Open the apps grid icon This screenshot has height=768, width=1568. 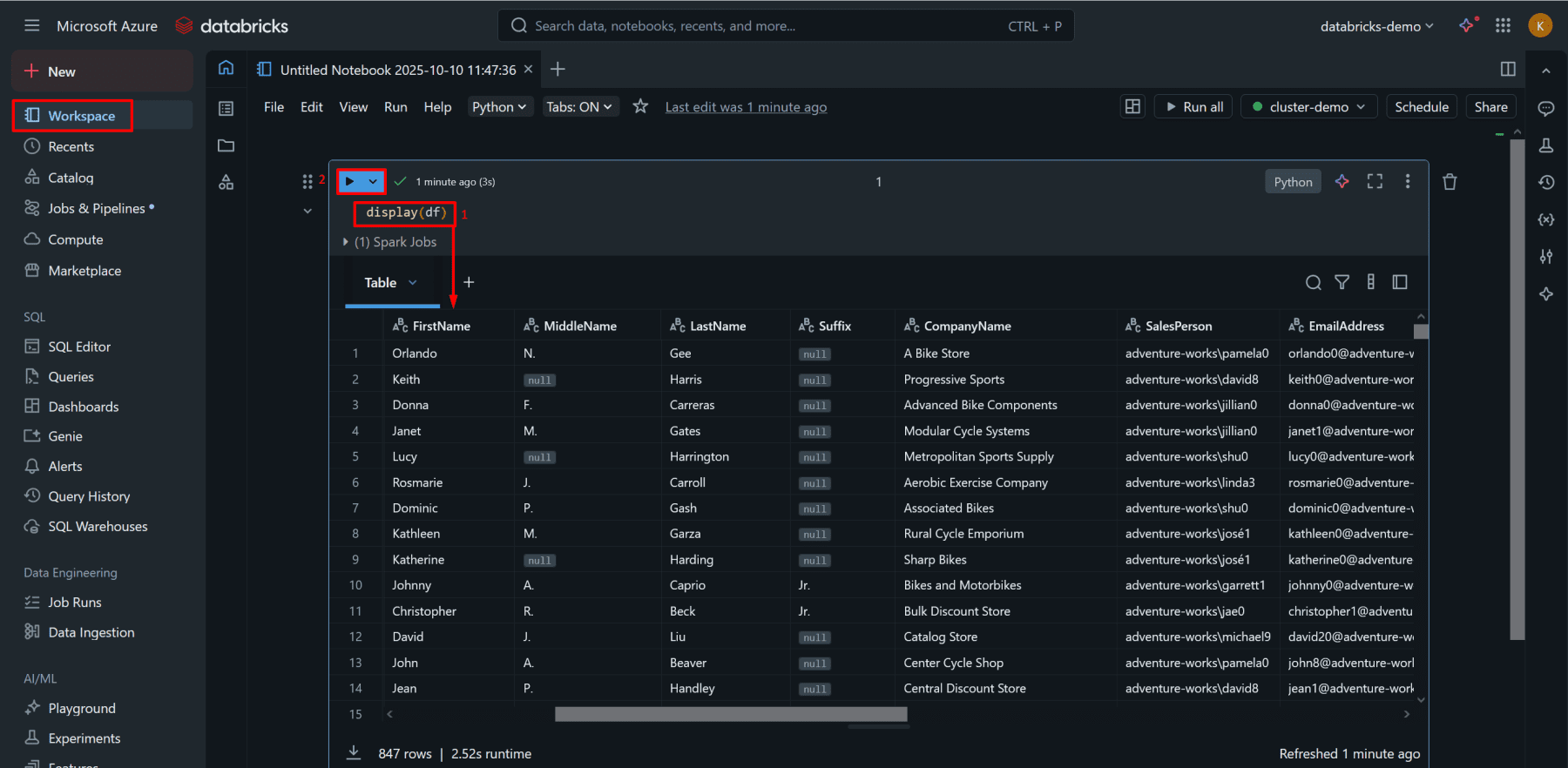click(x=1503, y=26)
